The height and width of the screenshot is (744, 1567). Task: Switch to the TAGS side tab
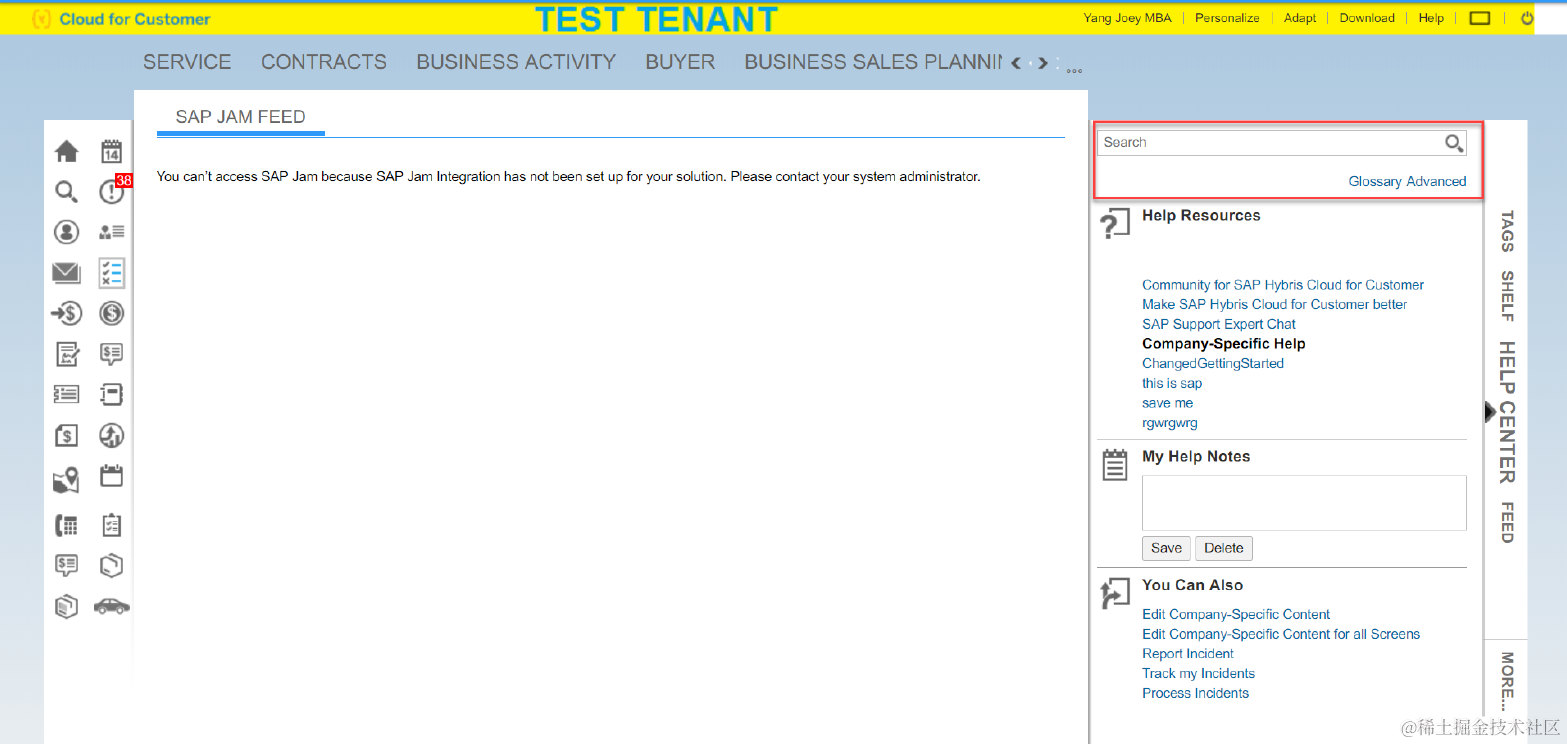[1507, 231]
